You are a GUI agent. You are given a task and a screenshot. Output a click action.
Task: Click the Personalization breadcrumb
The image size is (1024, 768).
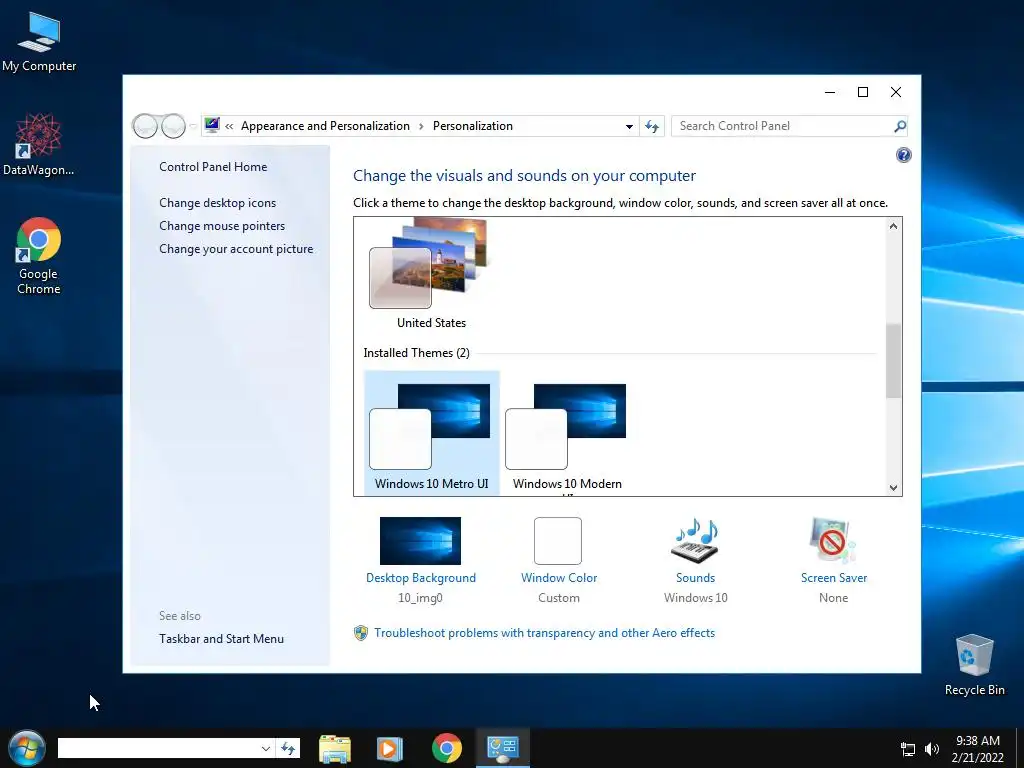coord(473,126)
